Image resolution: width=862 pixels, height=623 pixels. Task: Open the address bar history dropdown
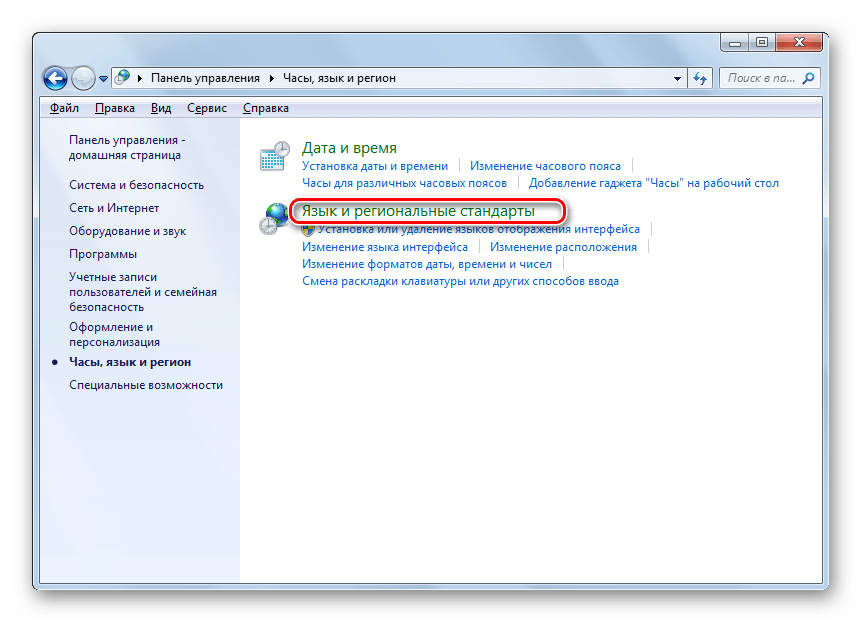(677, 79)
